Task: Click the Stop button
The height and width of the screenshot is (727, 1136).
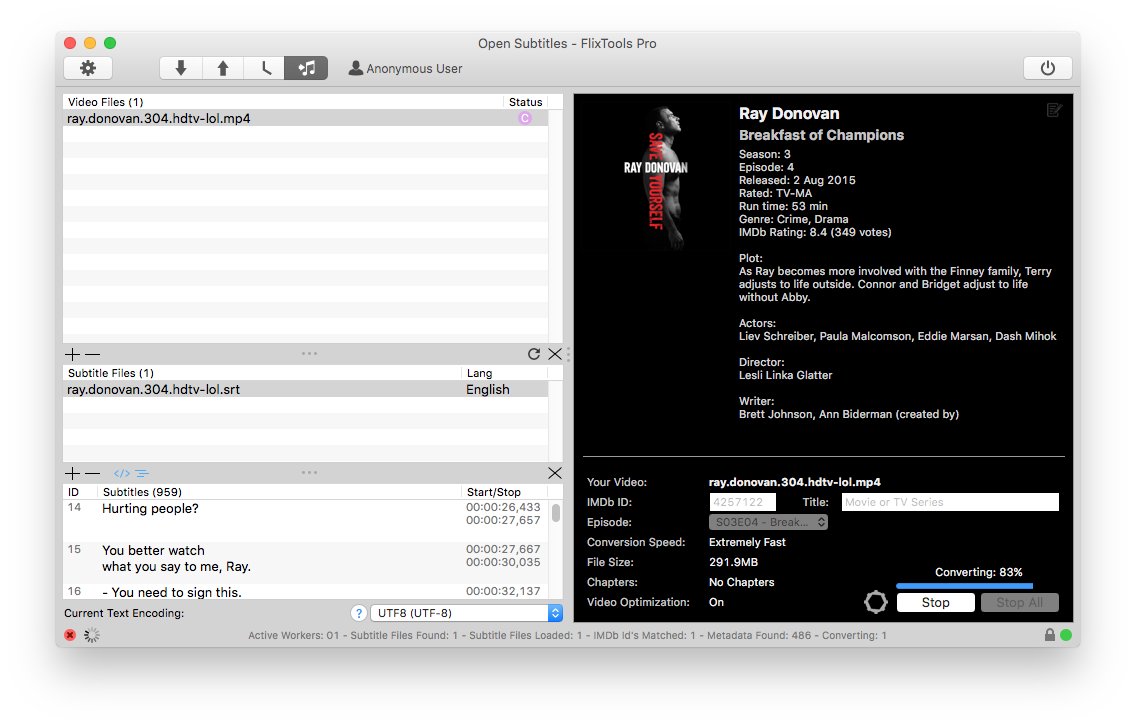Action: (x=935, y=602)
